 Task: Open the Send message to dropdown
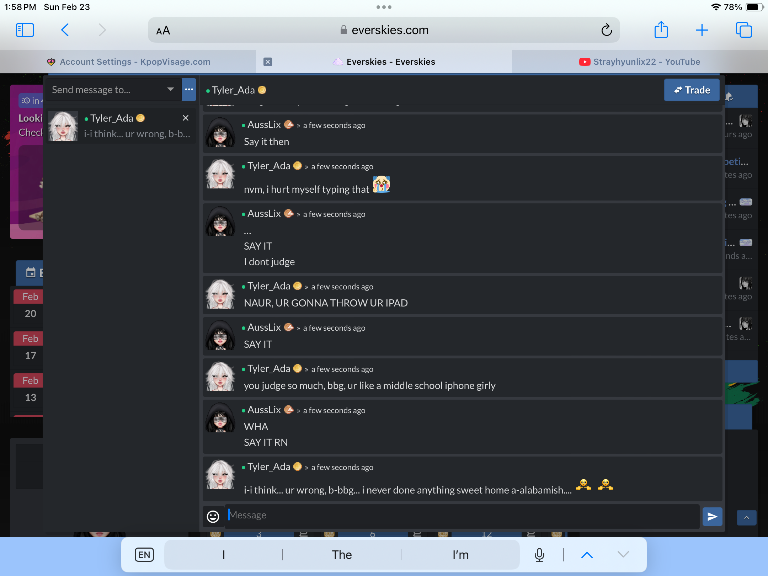(113, 90)
